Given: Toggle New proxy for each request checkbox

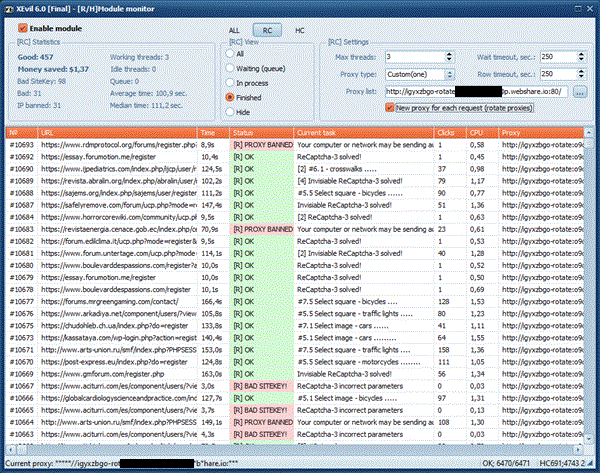Looking at the screenshot, I should 390,108.
